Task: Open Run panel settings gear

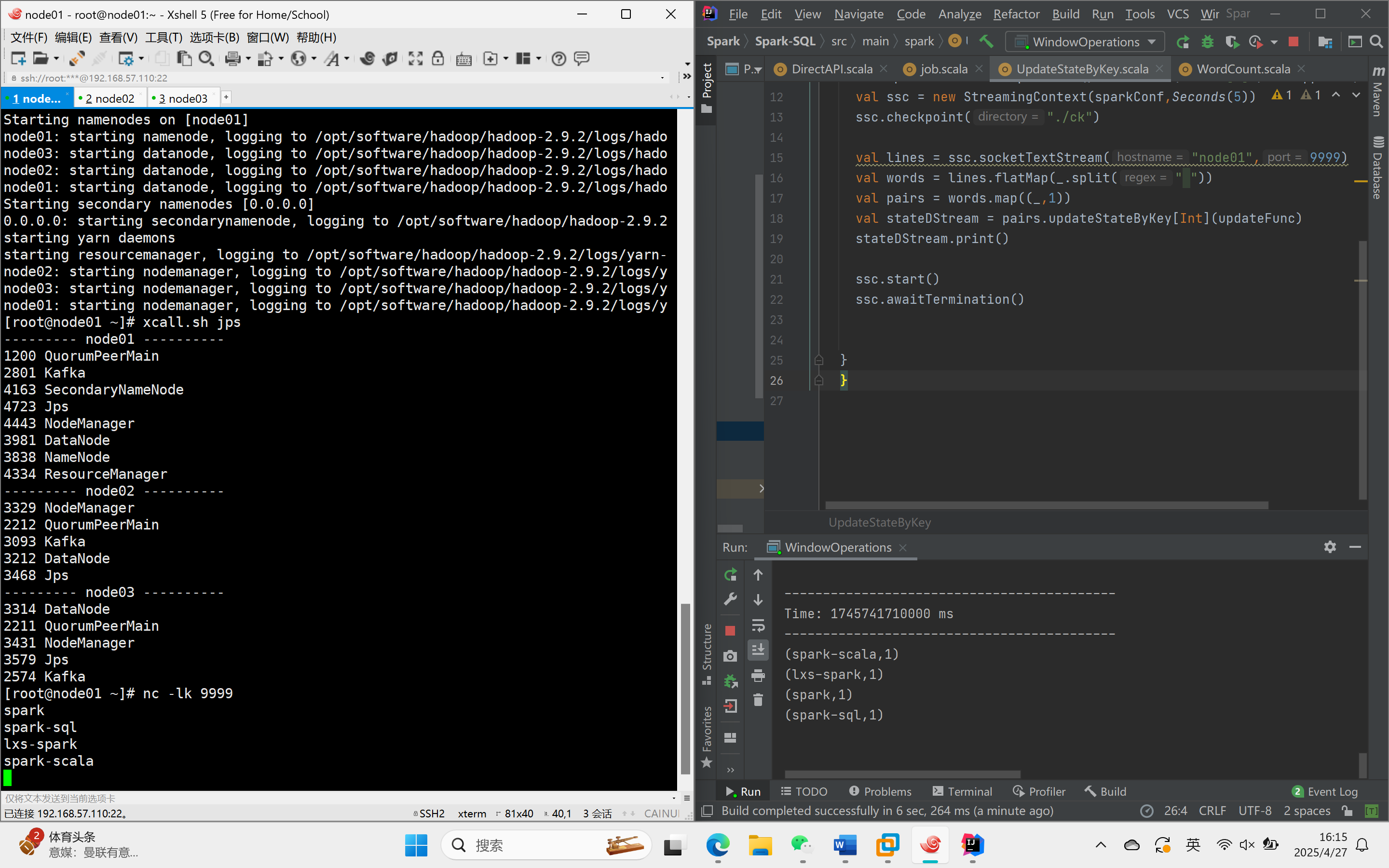Action: coord(1330,547)
